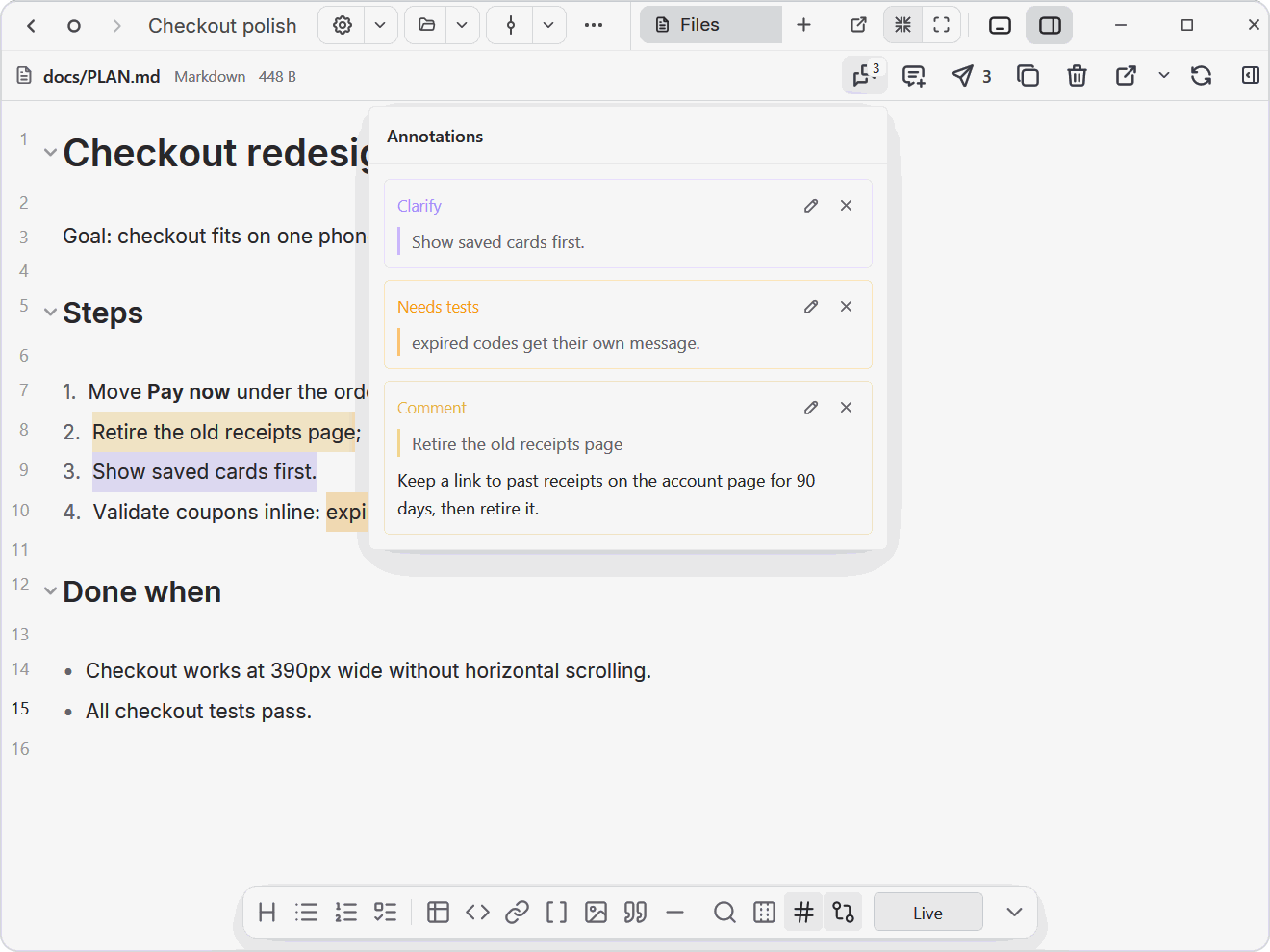Click the docs/PLAN.md file name
This screenshot has height=952, width=1270.
pyautogui.click(x=101, y=77)
